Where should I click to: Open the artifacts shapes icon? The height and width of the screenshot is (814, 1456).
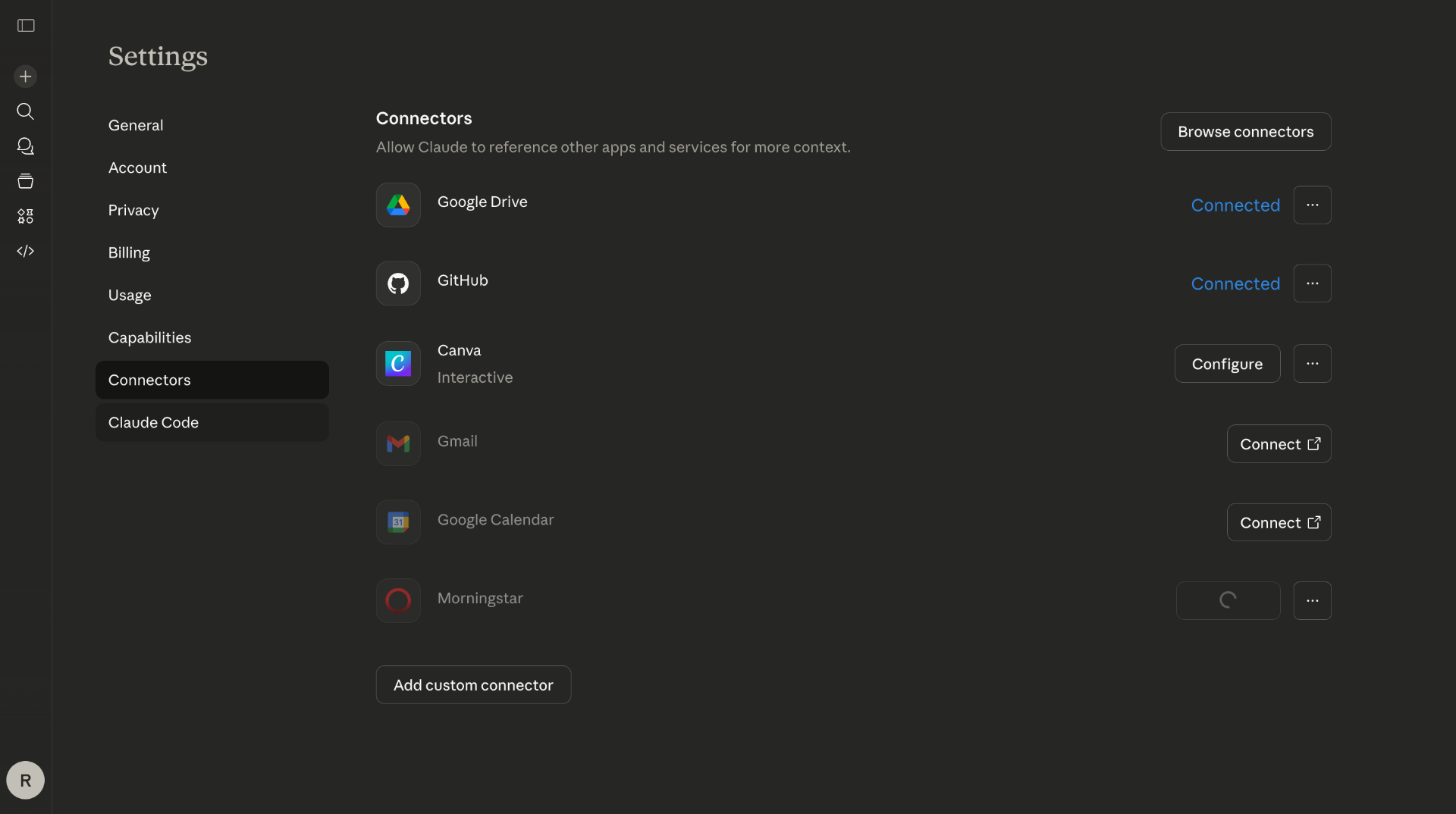pyautogui.click(x=26, y=216)
